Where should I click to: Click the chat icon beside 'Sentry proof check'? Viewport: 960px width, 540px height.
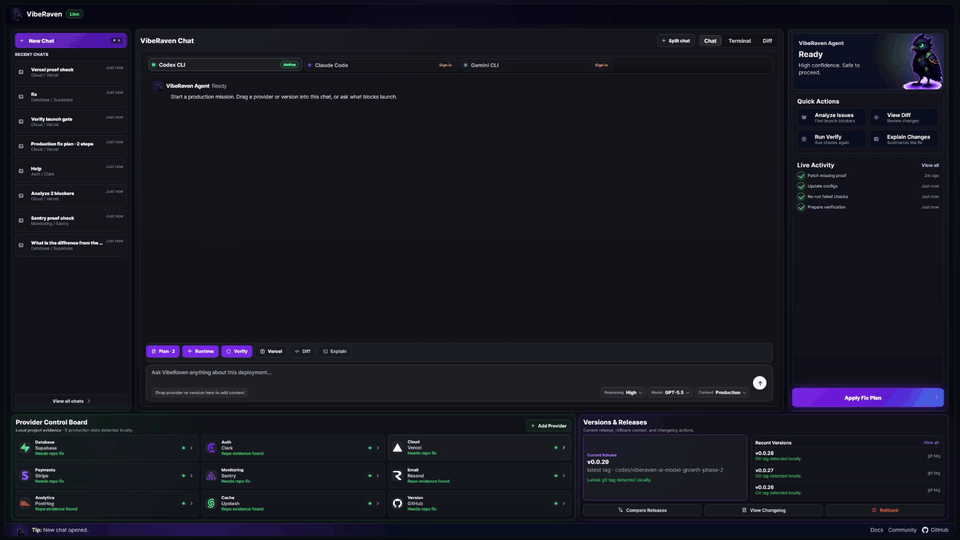[21, 220]
